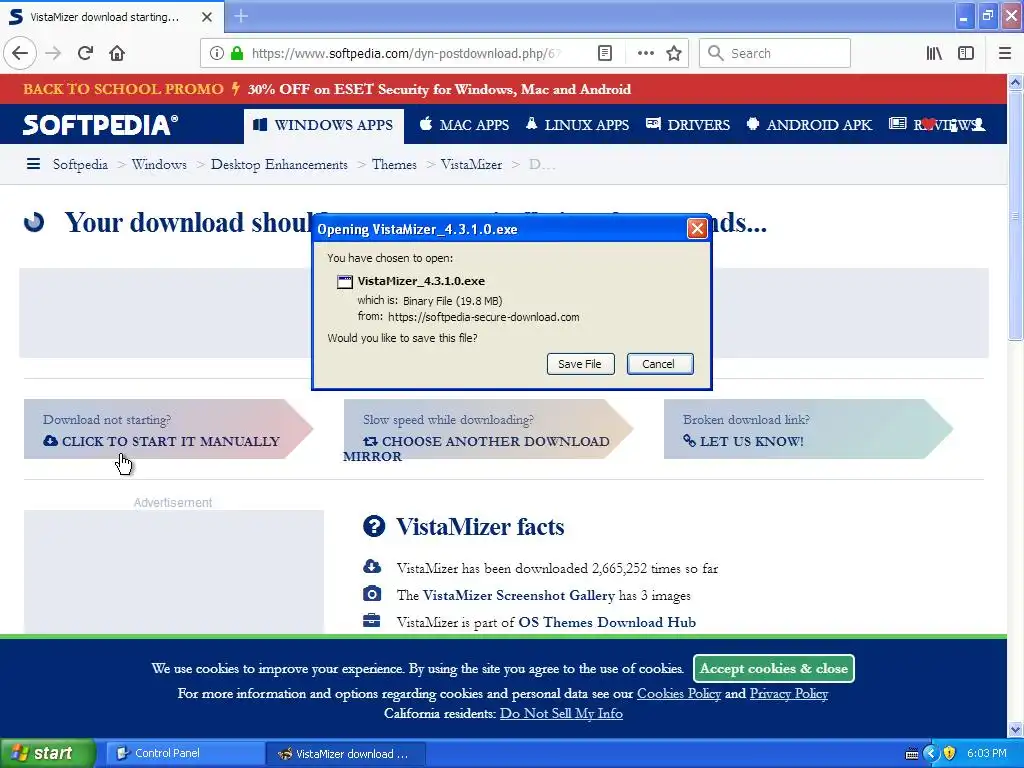The image size is (1024, 768).
Task: Click Save File in download dialog
Action: 580,364
